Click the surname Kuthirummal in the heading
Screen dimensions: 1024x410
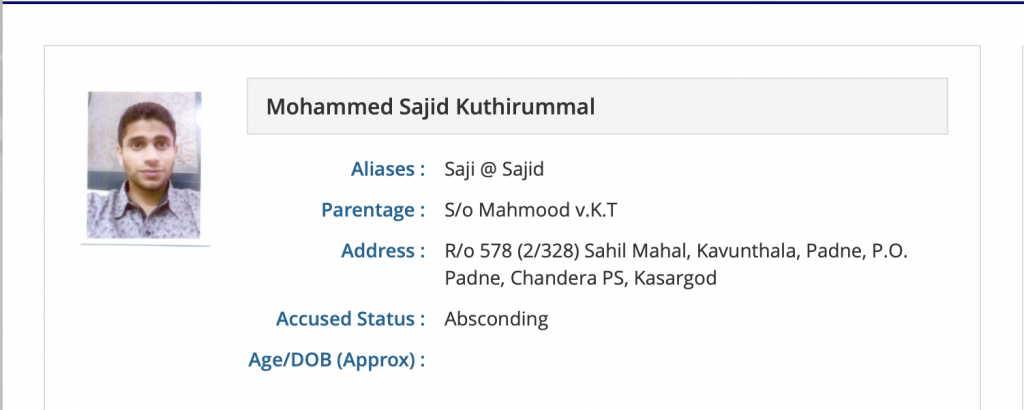click(x=532, y=106)
